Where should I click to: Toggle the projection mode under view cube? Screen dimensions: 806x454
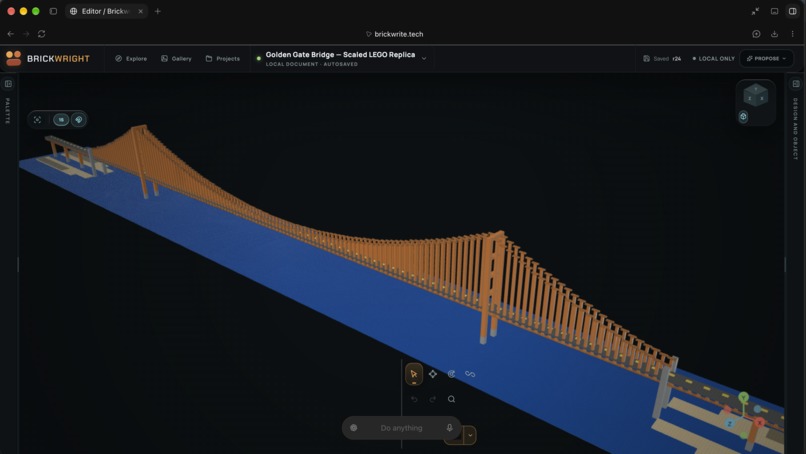pyautogui.click(x=743, y=117)
